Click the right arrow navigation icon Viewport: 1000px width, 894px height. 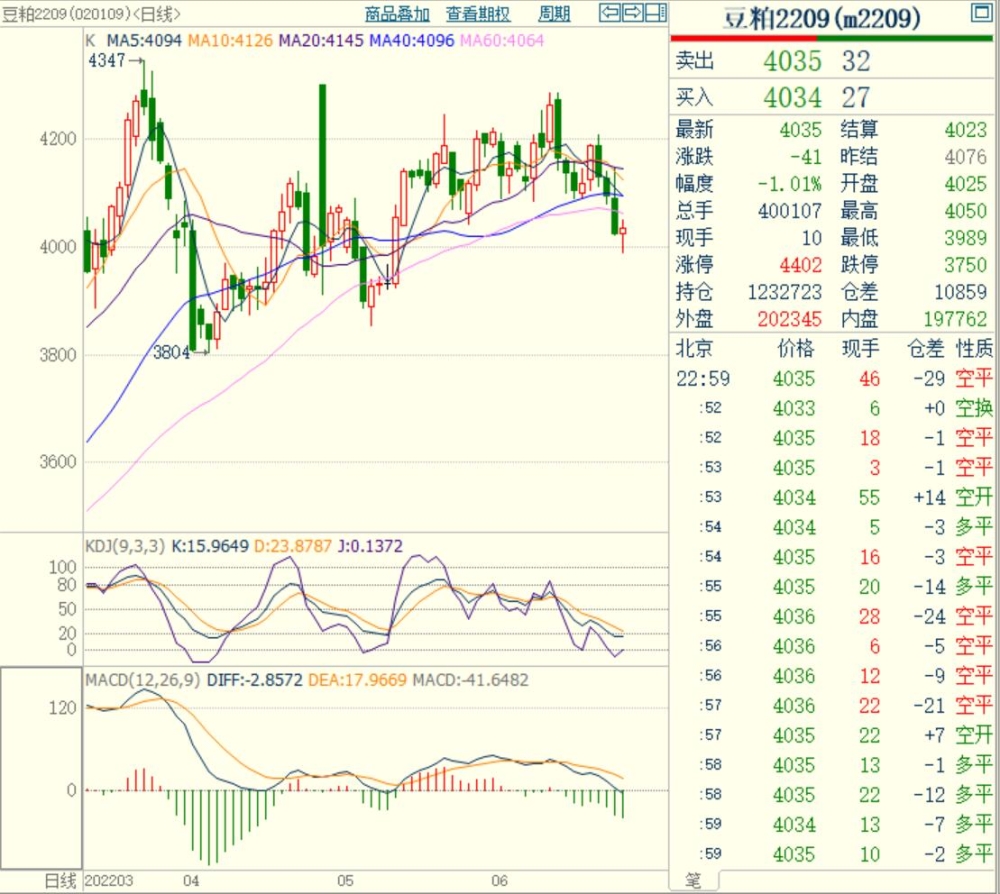click(x=632, y=13)
